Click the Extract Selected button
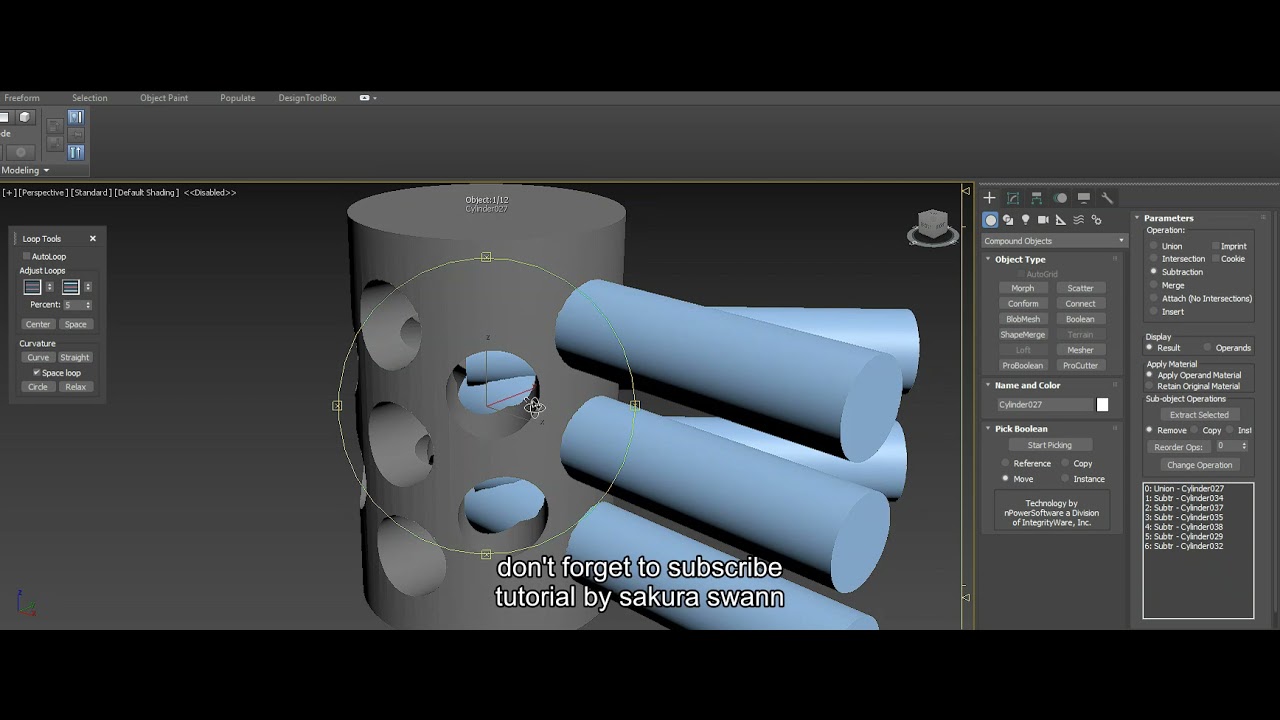The width and height of the screenshot is (1280, 720). tap(1199, 415)
